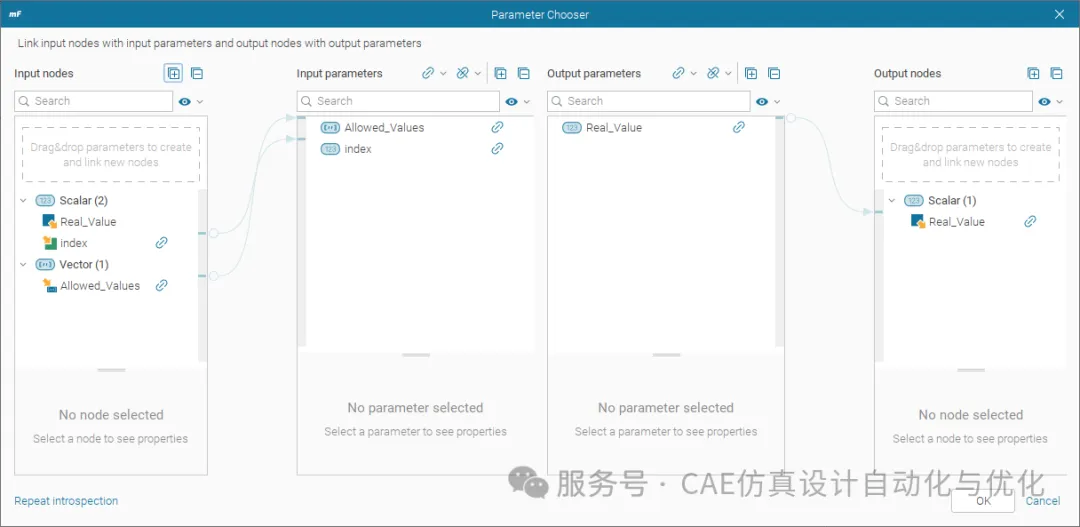
Task: Focus the Input parameters search field
Action: (398, 101)
